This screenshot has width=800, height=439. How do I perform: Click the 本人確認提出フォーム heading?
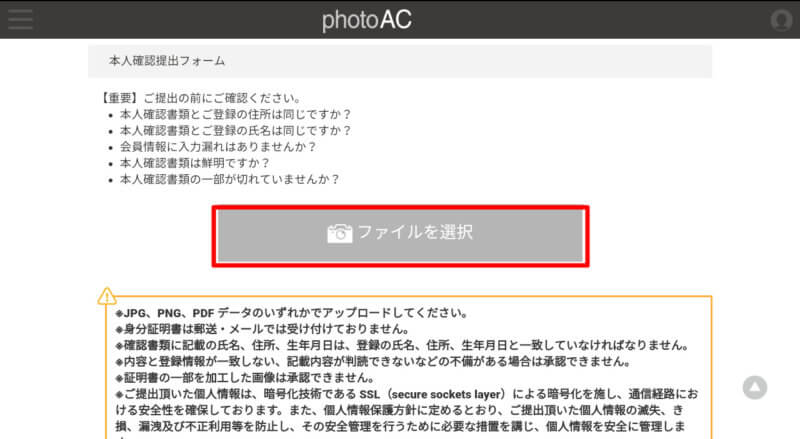(x=167, y=61)
